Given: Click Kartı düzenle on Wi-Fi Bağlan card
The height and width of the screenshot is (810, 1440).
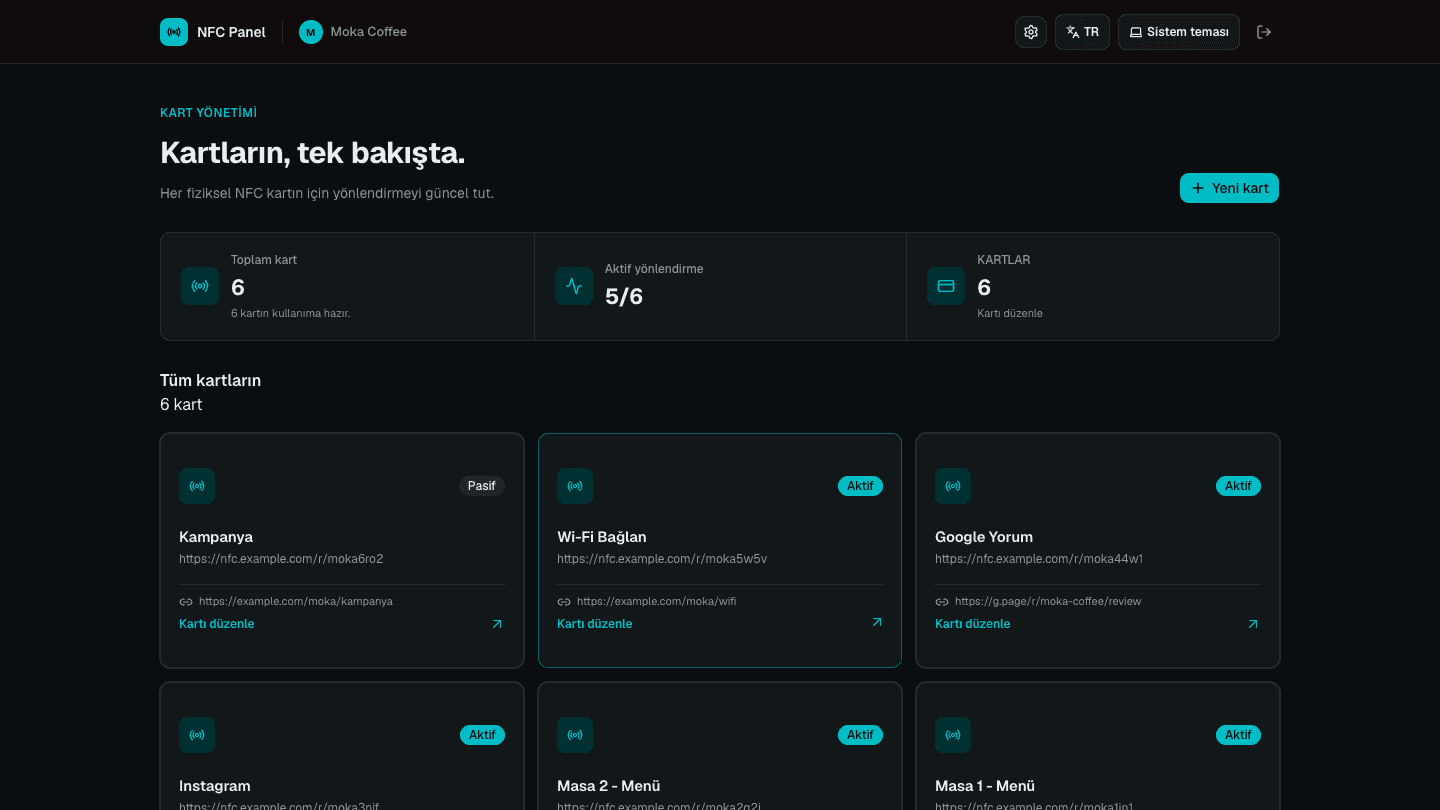Looking at the screenshot, I should 595,624.
